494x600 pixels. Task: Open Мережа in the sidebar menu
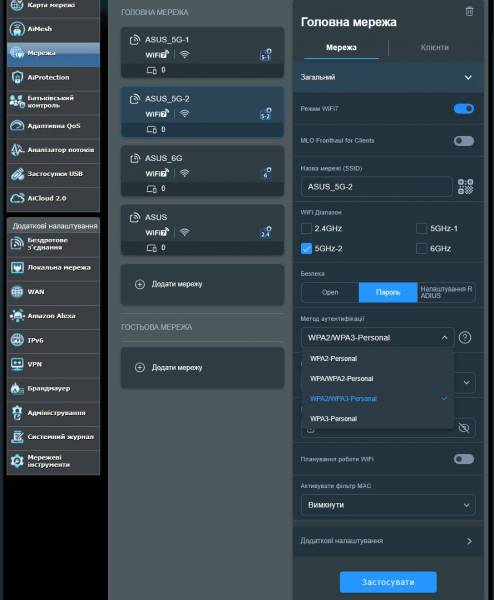click(53, 53)
